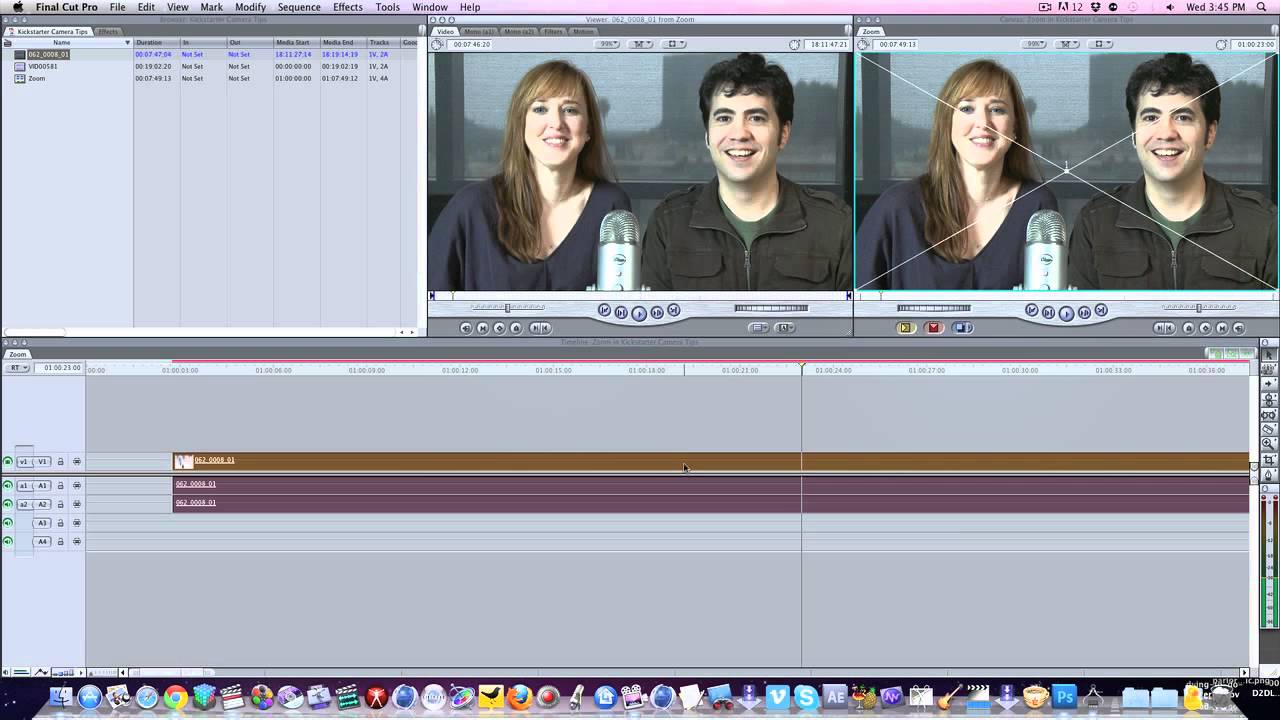Select the Crop tool in palette
Image resolution: width=1280 pixels, height=720 pixels.
click(1269, 460)
